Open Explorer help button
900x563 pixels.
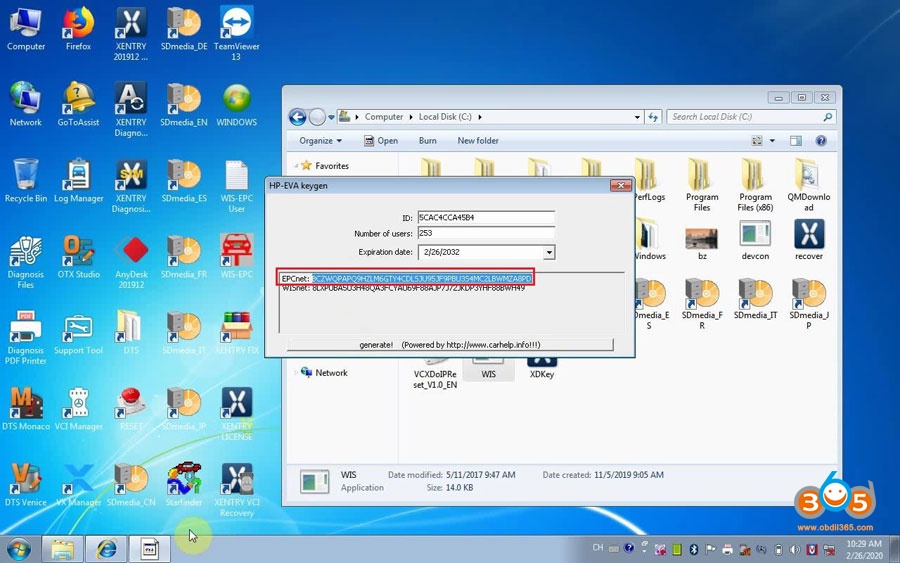821,141
